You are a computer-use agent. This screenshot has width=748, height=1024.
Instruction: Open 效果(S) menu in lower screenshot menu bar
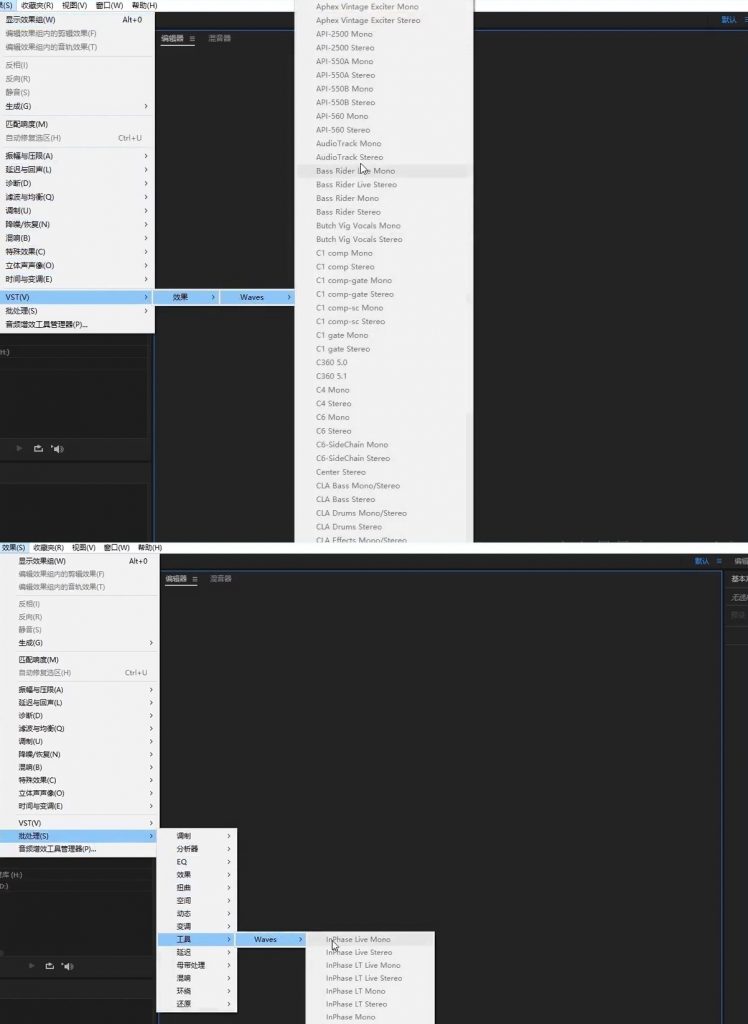pyautogui.click(x=13, y=548)
